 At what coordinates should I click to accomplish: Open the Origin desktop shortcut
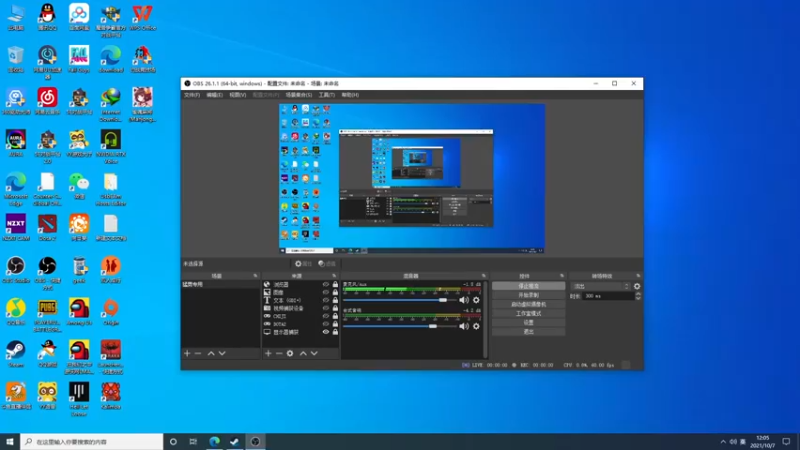click(111, 312)
